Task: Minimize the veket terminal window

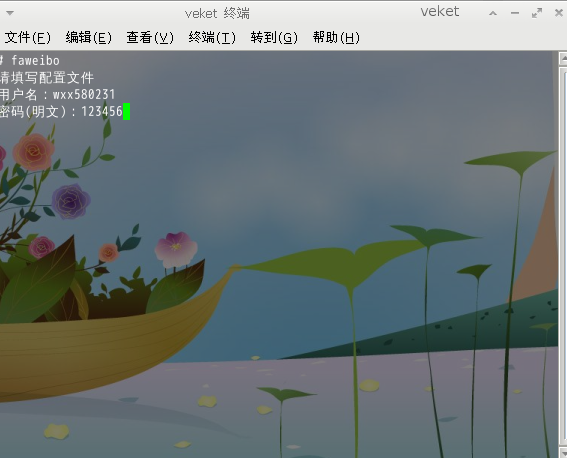Action: pos(515,13)
